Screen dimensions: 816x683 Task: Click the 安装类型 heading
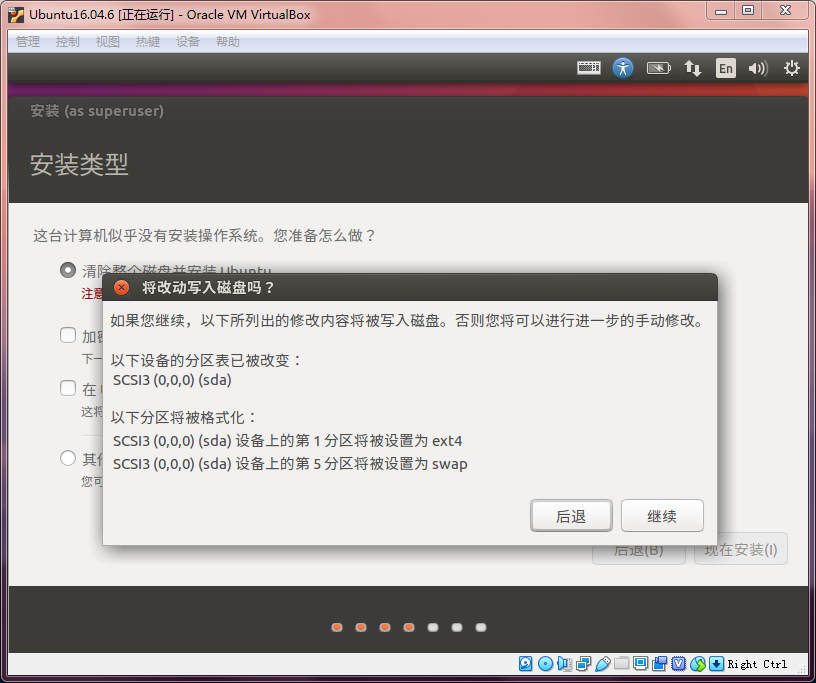(79, 165)
